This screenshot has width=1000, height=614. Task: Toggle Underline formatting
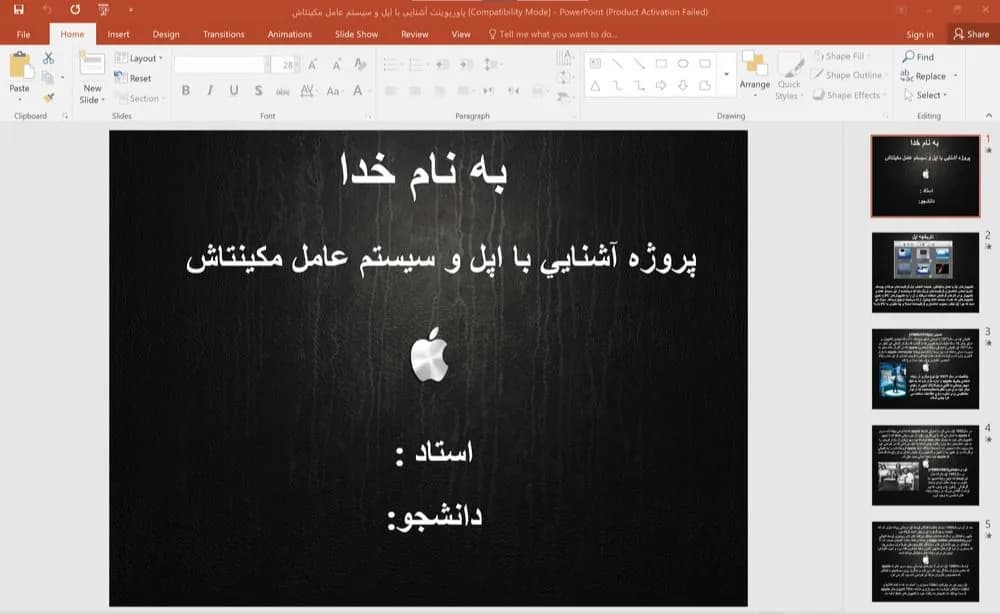[x=234, y=91]
